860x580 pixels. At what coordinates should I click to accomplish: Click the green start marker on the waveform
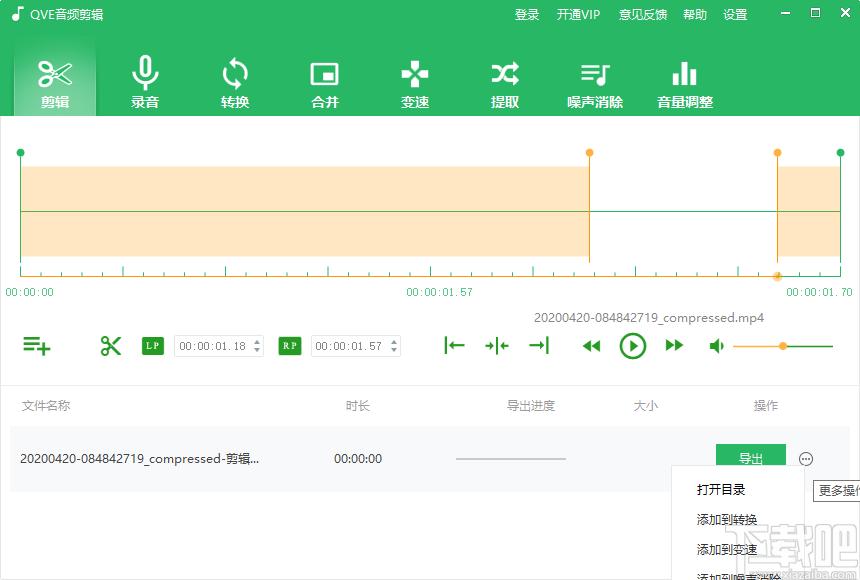[20, 153]
